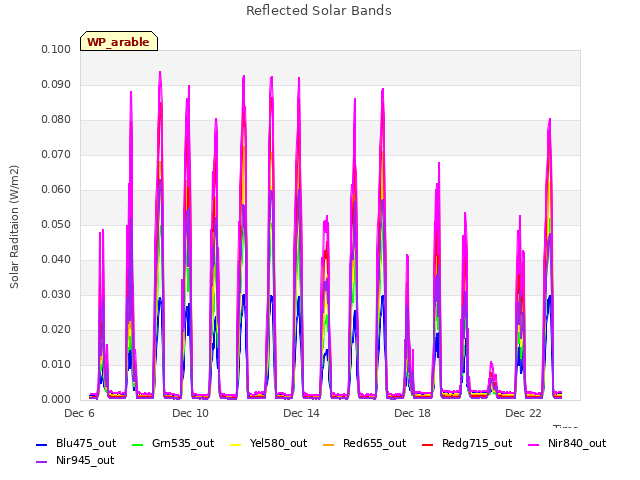This screenshot has height=480, width=640.
Task: Click the purple Nir945_out legend swatch
Action: pos(42,462)
